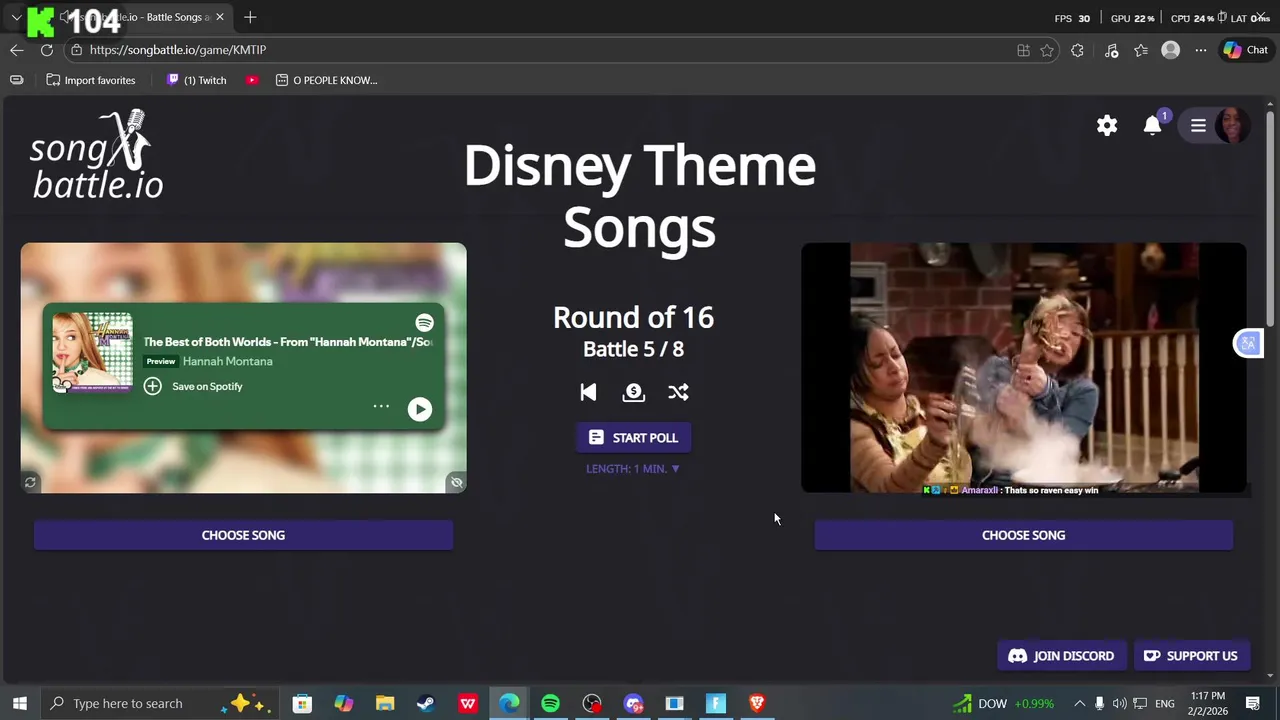Open the Hannah Montana artist link
Viewport: 1280px width, 720px height.
click(x=227, y=361)
